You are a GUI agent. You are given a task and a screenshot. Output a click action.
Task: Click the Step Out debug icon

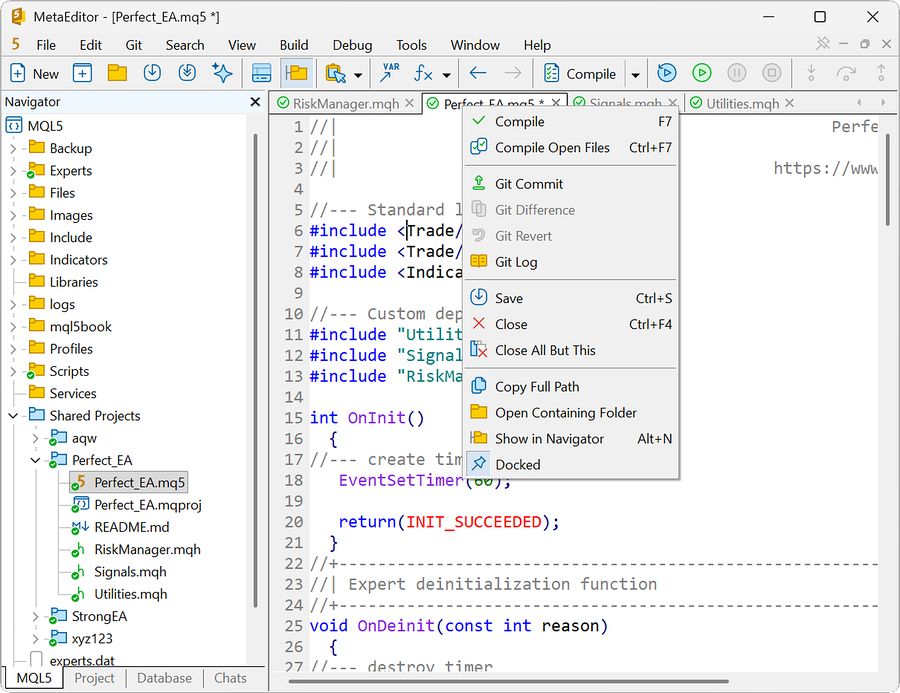tap(881, 73)
